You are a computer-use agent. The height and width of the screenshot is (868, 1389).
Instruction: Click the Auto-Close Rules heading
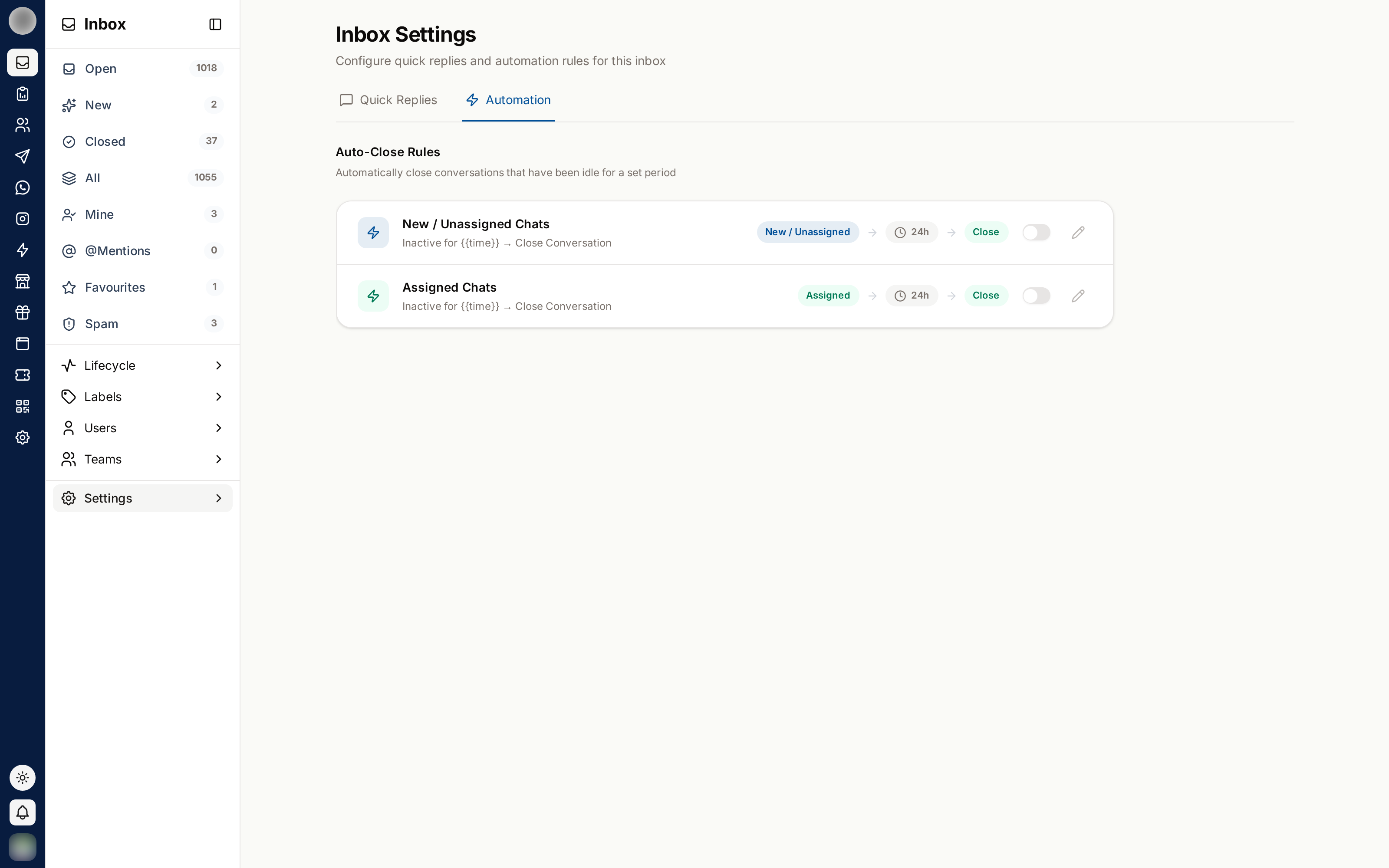pos(388,152)
